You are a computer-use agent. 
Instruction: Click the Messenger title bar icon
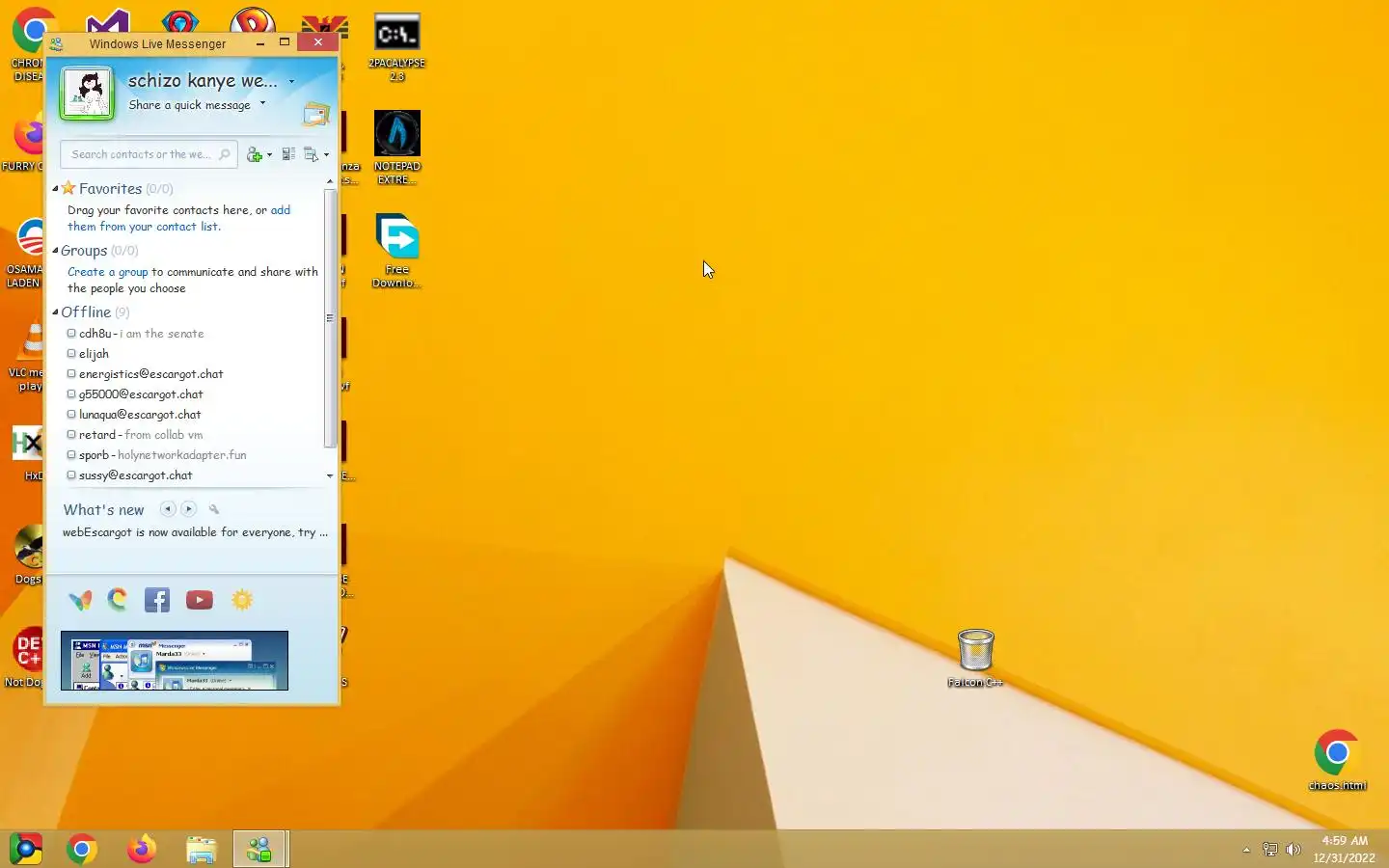click(56, 43)
